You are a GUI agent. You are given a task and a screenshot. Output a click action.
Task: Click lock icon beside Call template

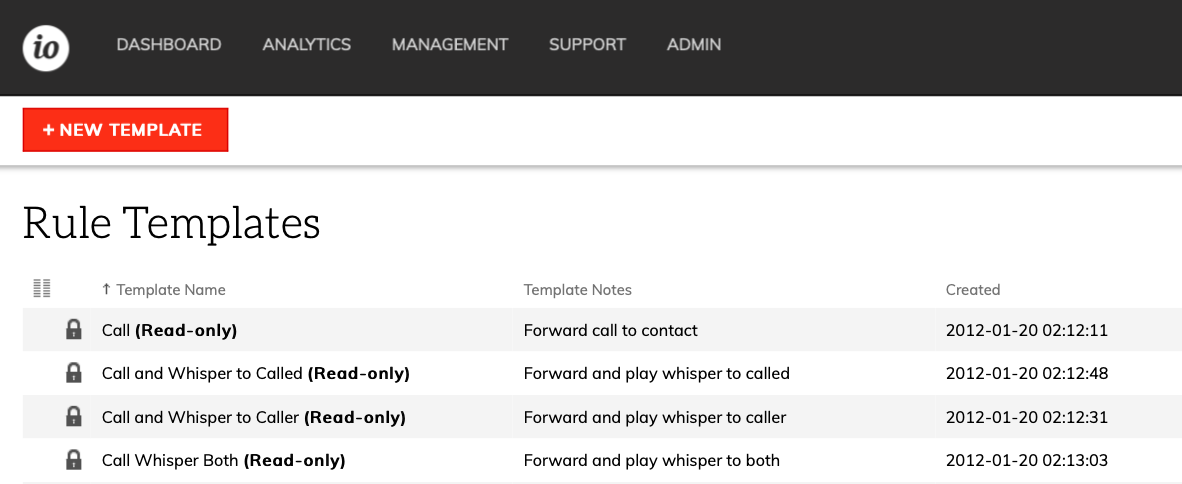tap(73, 330)
